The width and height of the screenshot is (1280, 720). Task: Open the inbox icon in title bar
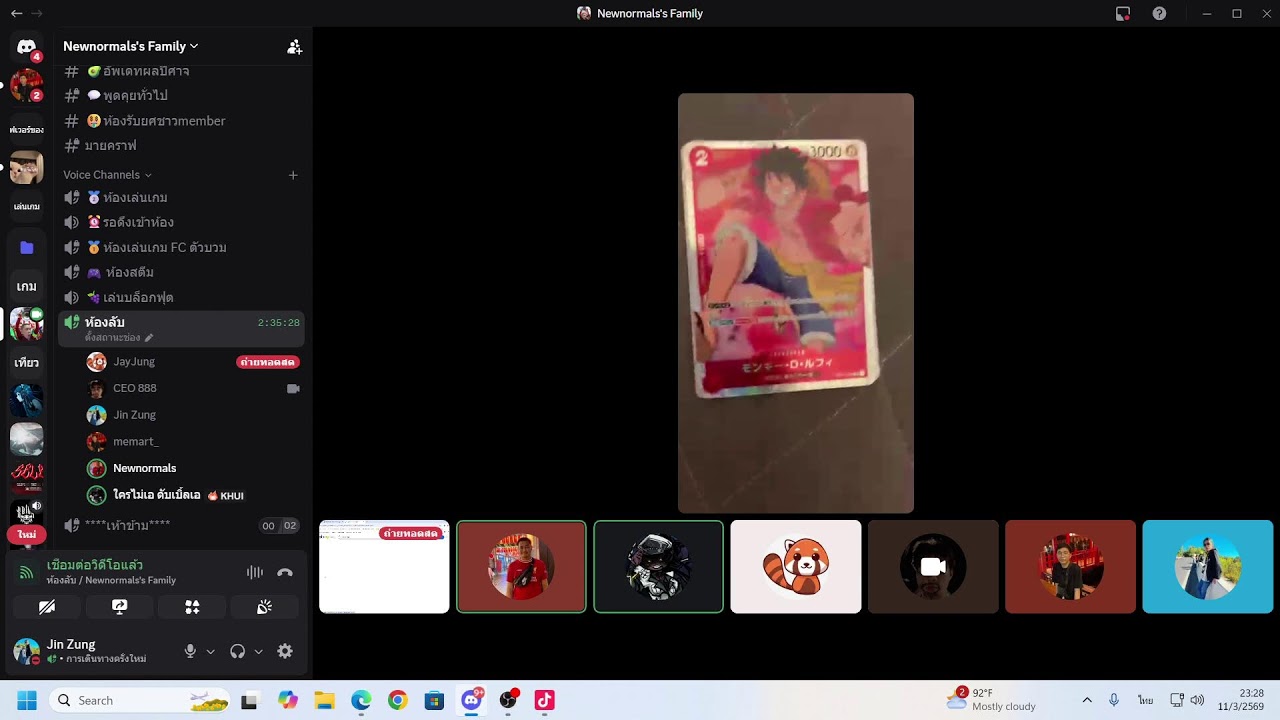[x=1123, y=13]
